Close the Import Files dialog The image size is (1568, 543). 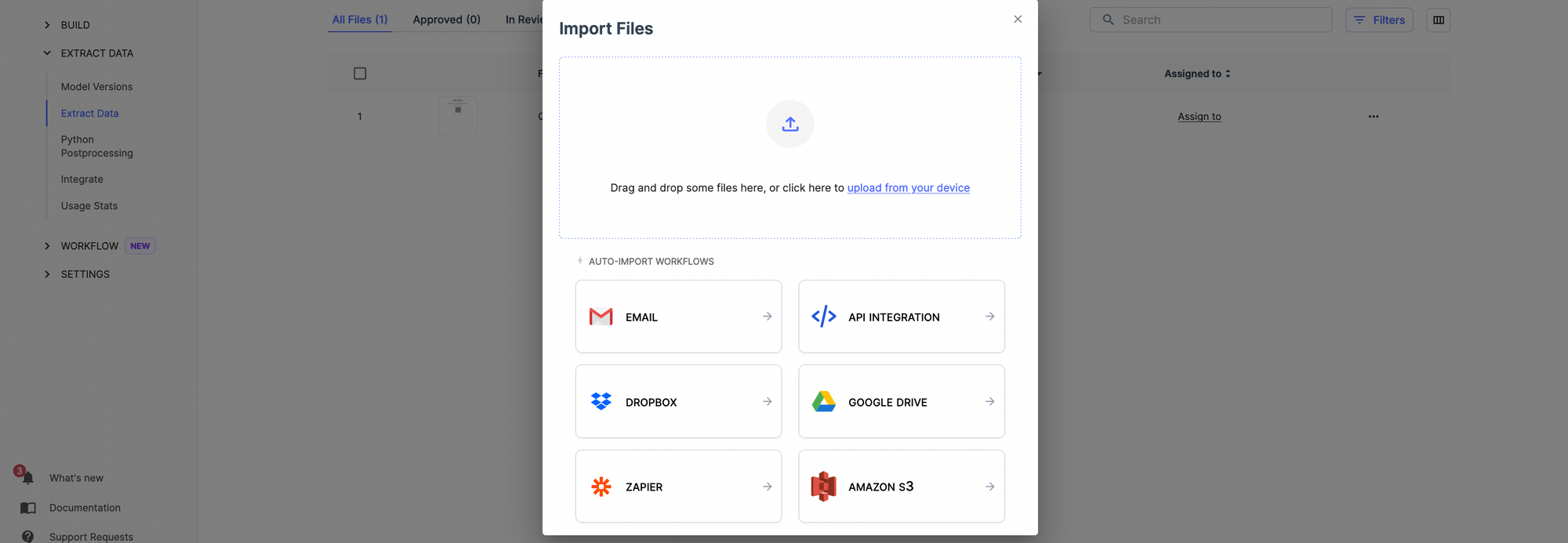1018,20
